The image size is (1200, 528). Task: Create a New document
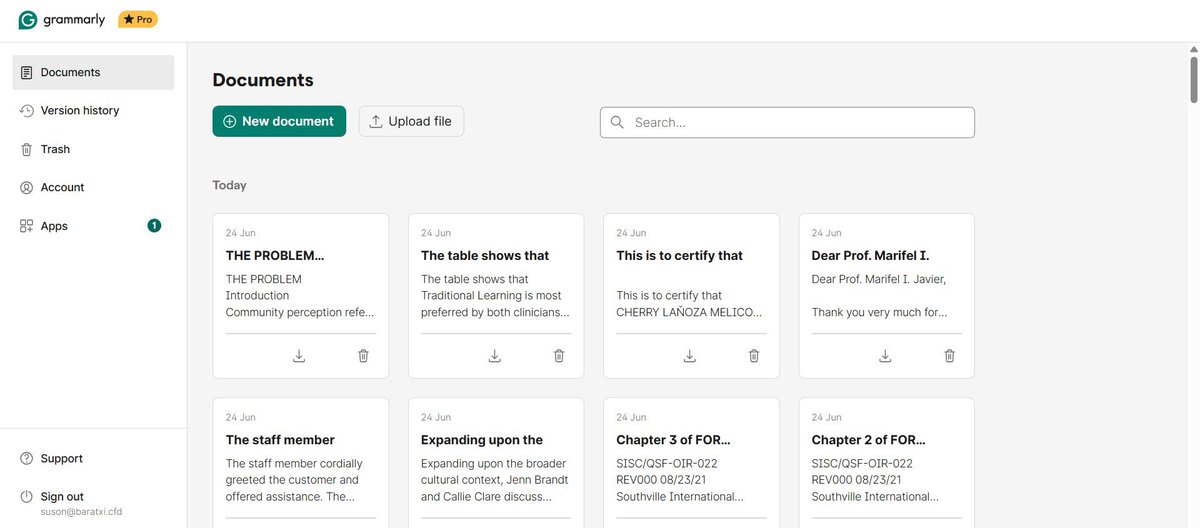click(279, 121)
